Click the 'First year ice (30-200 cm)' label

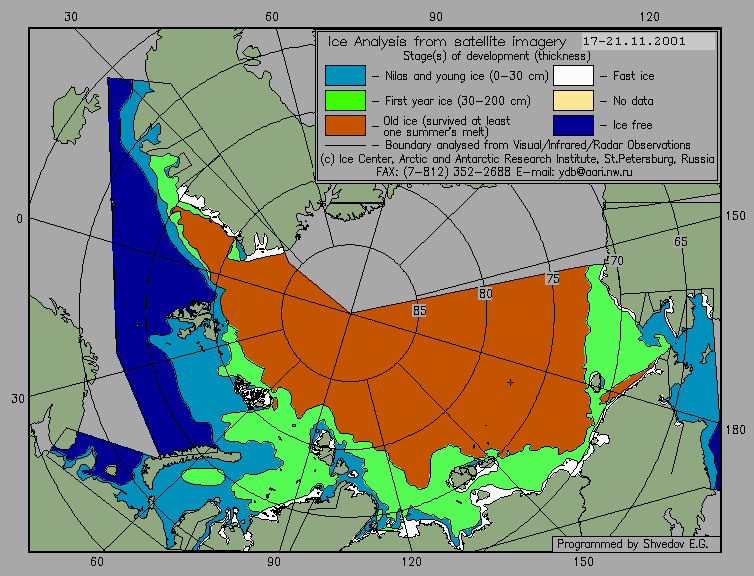pyautogui.click(x=458, y=101)
